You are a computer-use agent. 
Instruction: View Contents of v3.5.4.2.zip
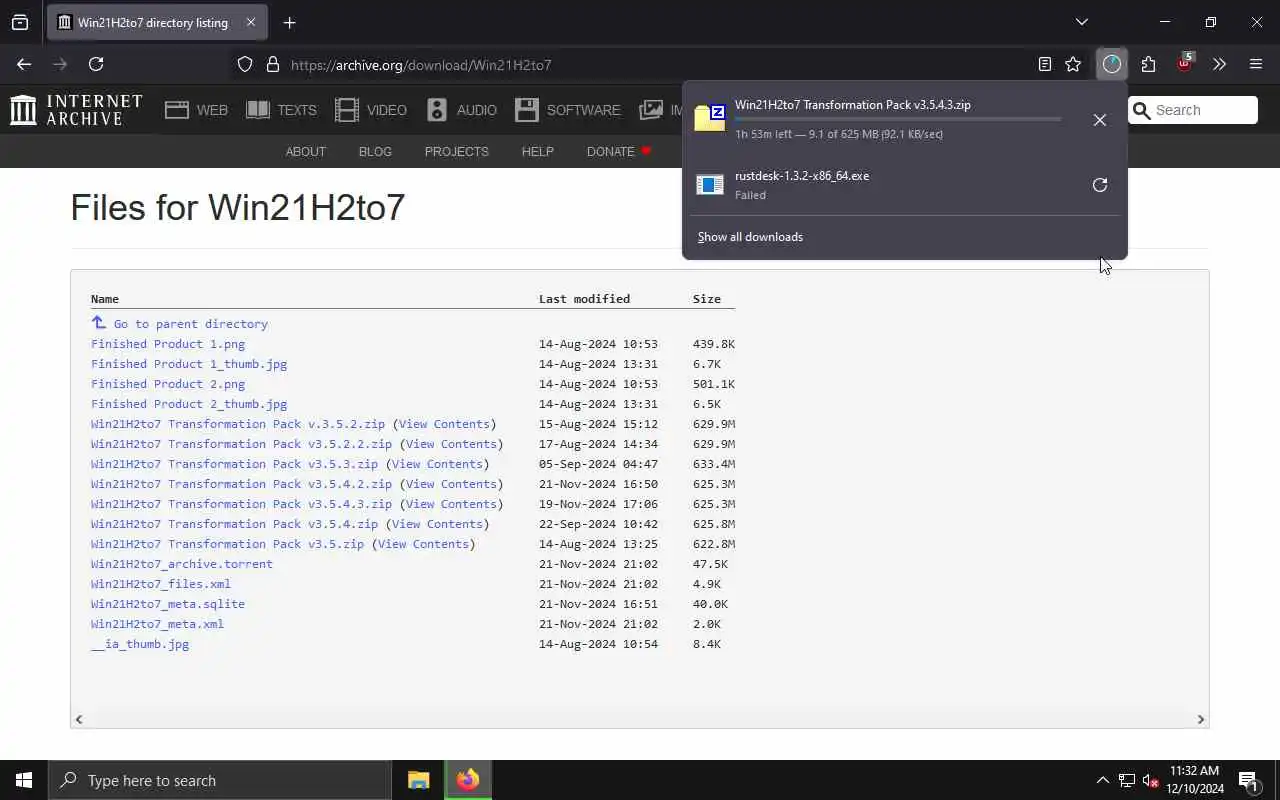[451, 484]
